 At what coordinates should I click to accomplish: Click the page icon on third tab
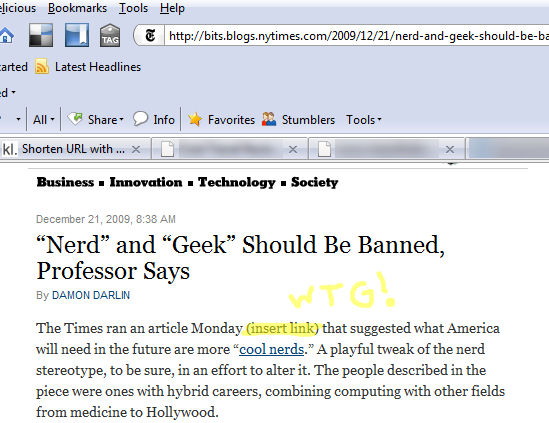[x=324, y=149]
